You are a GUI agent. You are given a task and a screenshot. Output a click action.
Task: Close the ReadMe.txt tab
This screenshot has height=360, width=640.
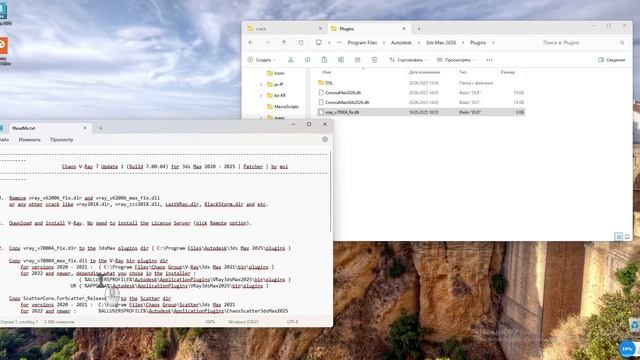(85, 128)
